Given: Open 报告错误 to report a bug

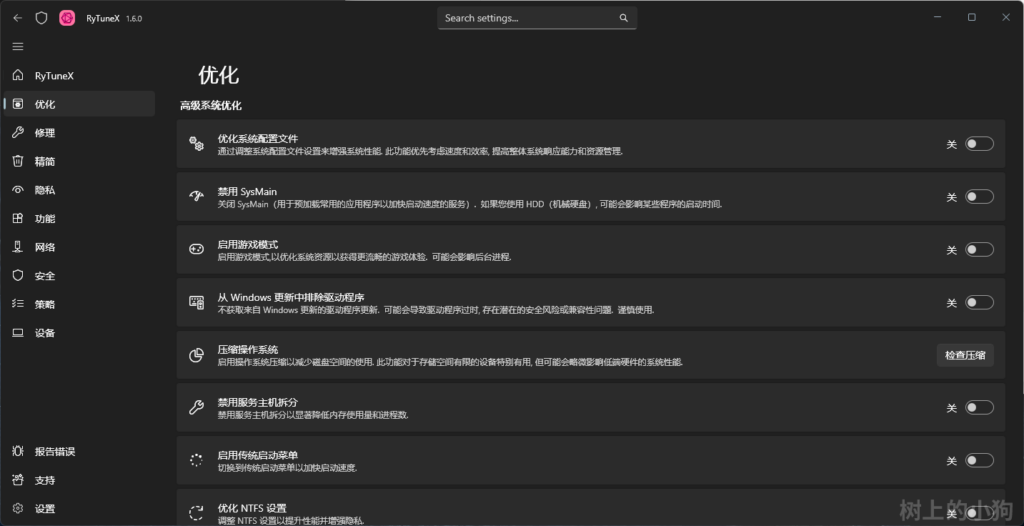Looking at the screenshot, I should [x=79, y=452].
